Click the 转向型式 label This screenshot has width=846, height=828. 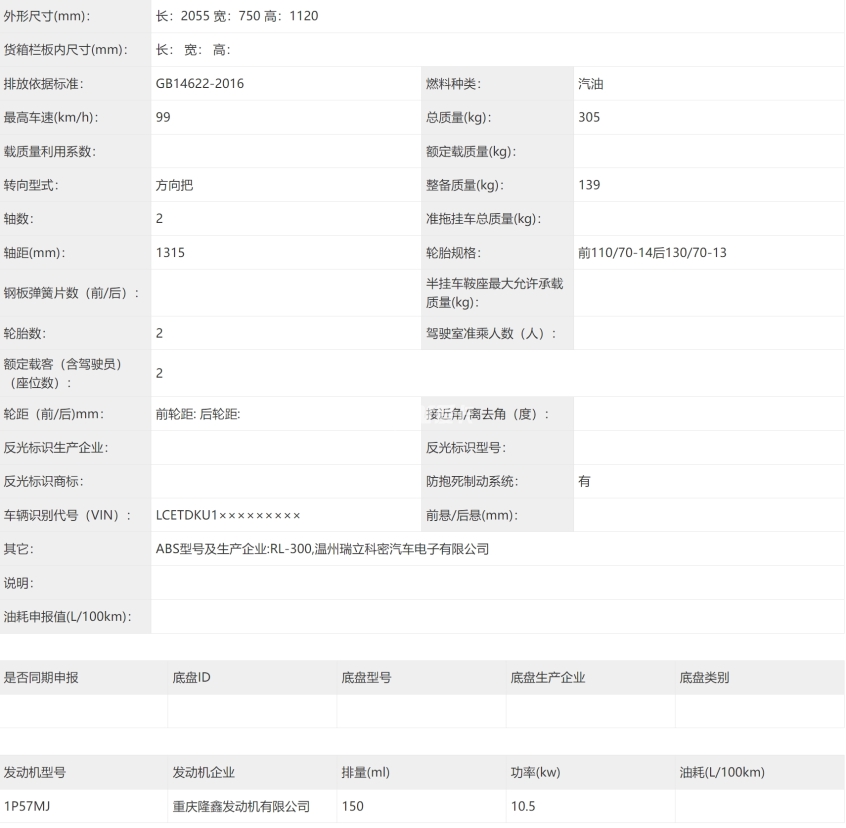point(31,185)
